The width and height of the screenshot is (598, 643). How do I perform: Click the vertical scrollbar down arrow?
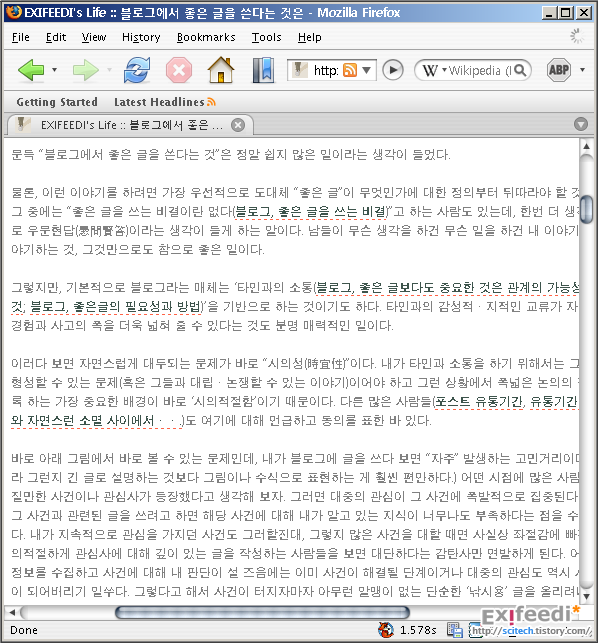click(587, 596)
